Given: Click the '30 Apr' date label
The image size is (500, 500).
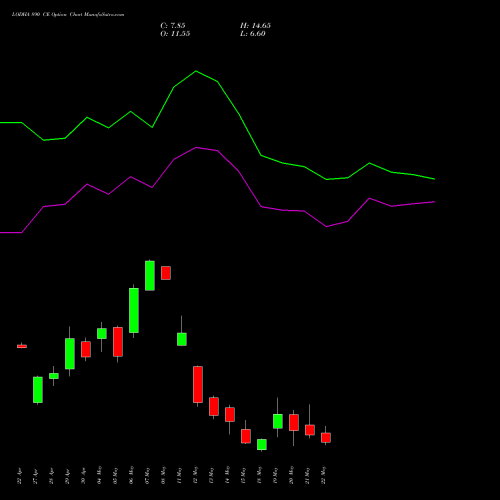Looking at the screenshot, I should (83, 476).
